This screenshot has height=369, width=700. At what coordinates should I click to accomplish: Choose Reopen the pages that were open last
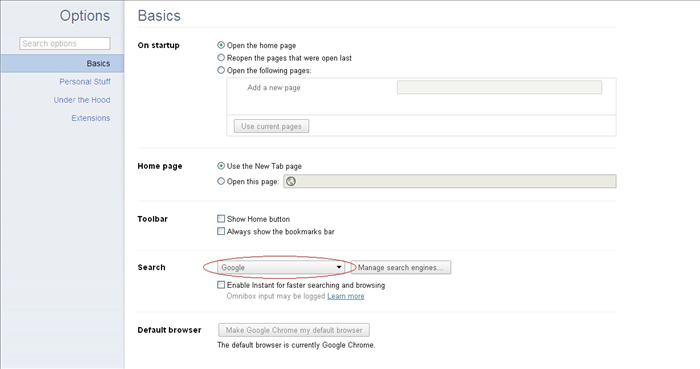(221, 58)
